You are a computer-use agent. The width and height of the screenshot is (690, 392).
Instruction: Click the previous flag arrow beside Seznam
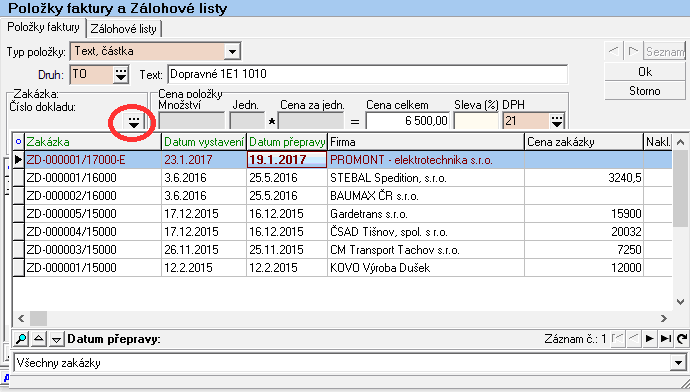[613, 51]
